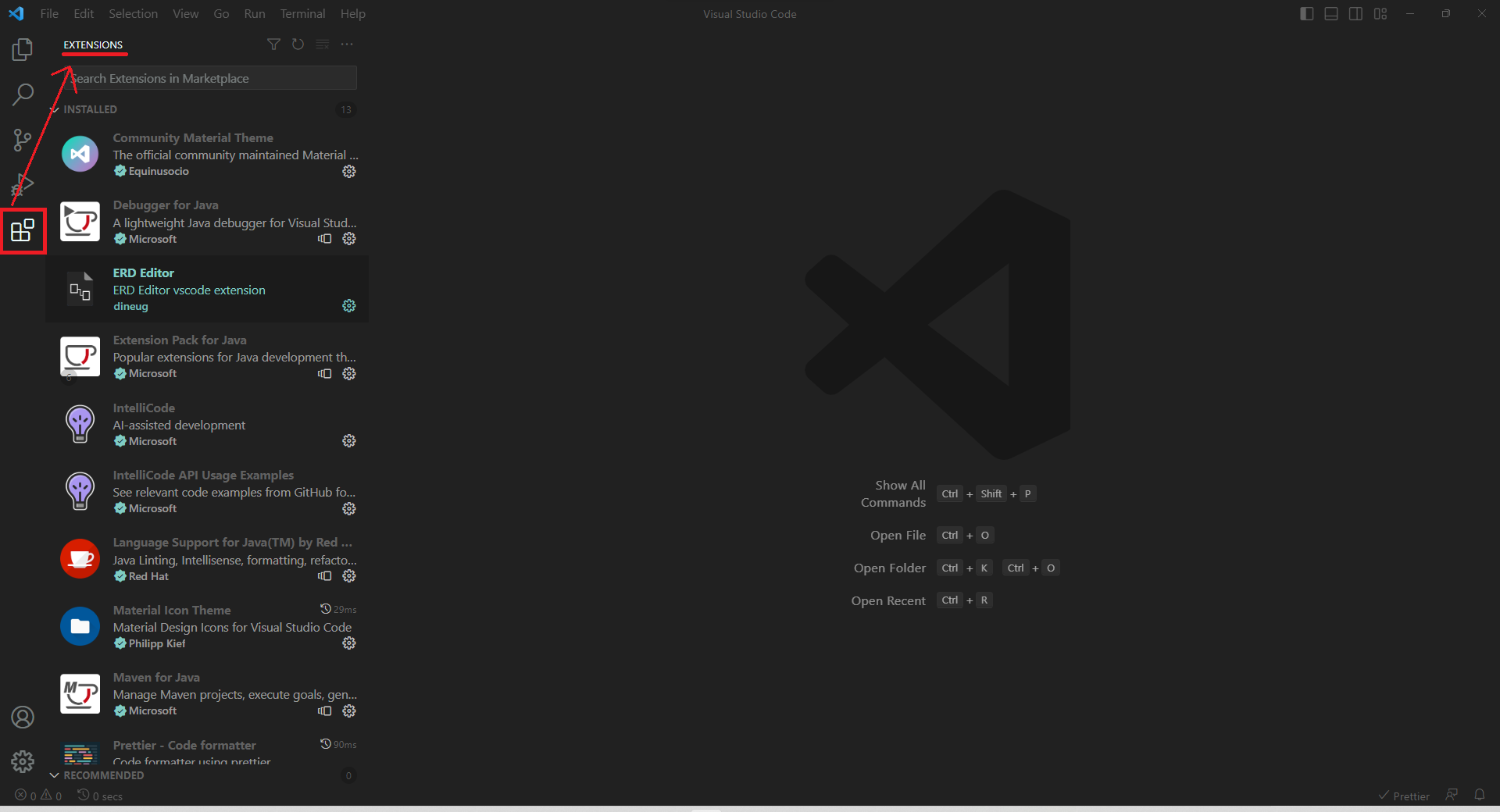The image size is (1500, 812).
Task: Toggle Secondary Side Bar layout button
Action: pyautogui.click(x=1356, y=14)
